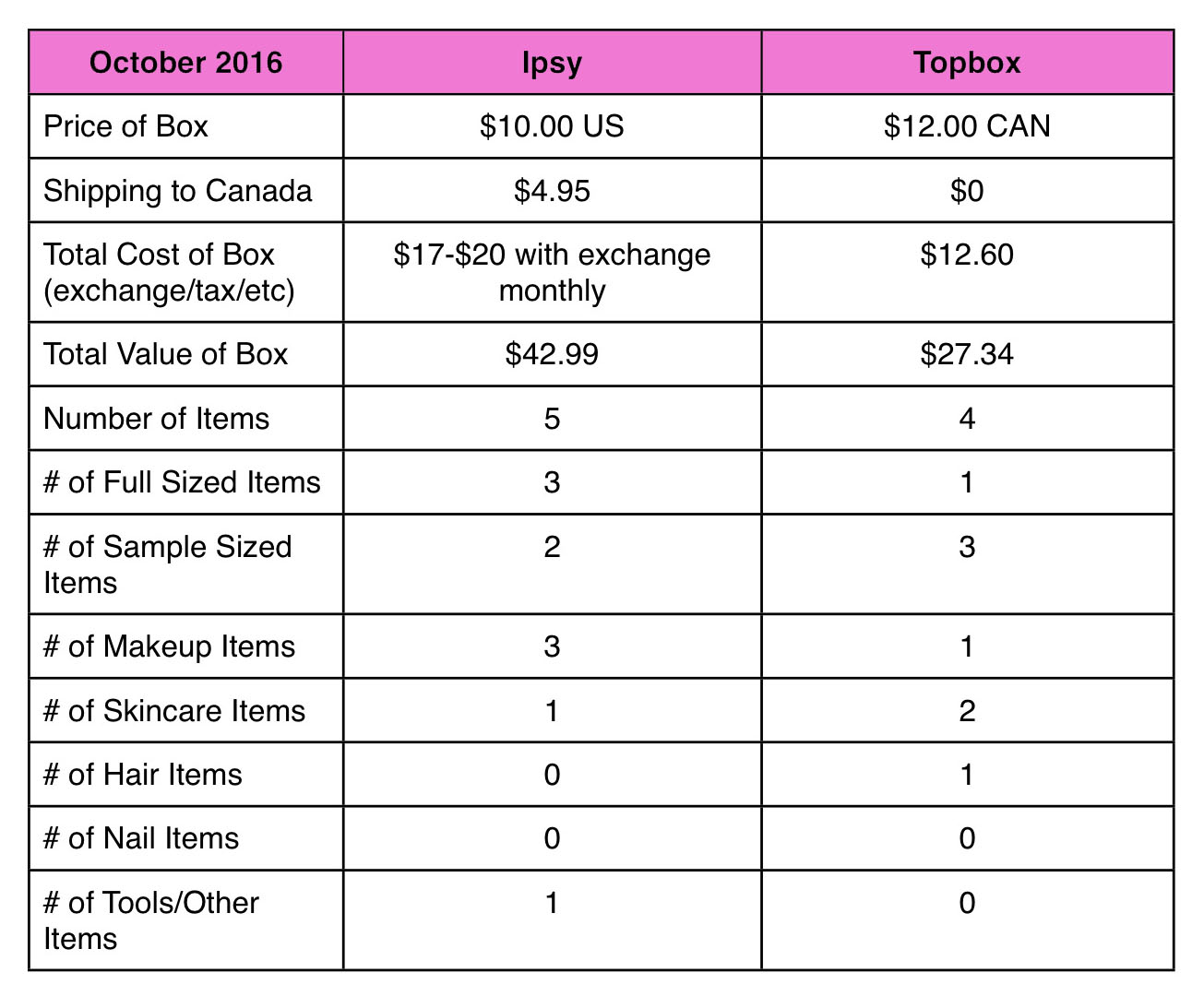Viewport: 1204px width, 1008px height.
Task: Click the $12.60 total cost cell
Action: (x=967, y=272)
